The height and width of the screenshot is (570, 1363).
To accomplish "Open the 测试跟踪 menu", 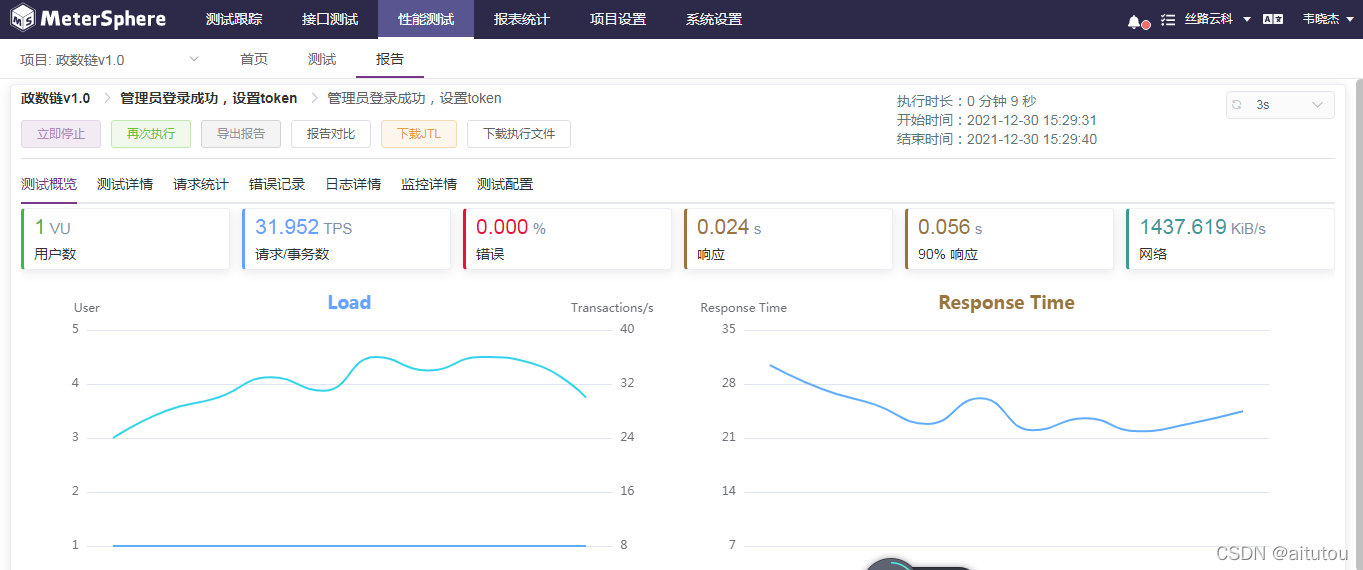I will click(234, 19).
